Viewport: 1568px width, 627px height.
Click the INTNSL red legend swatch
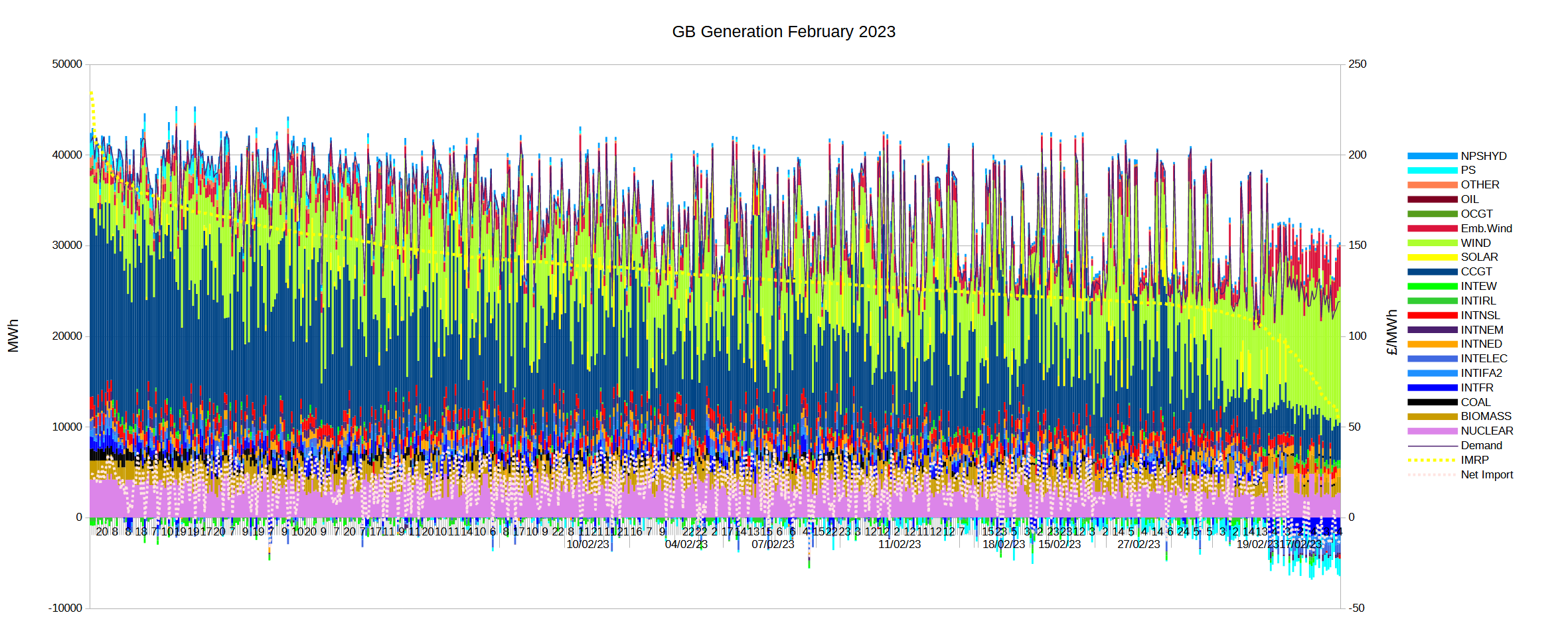1432,315
